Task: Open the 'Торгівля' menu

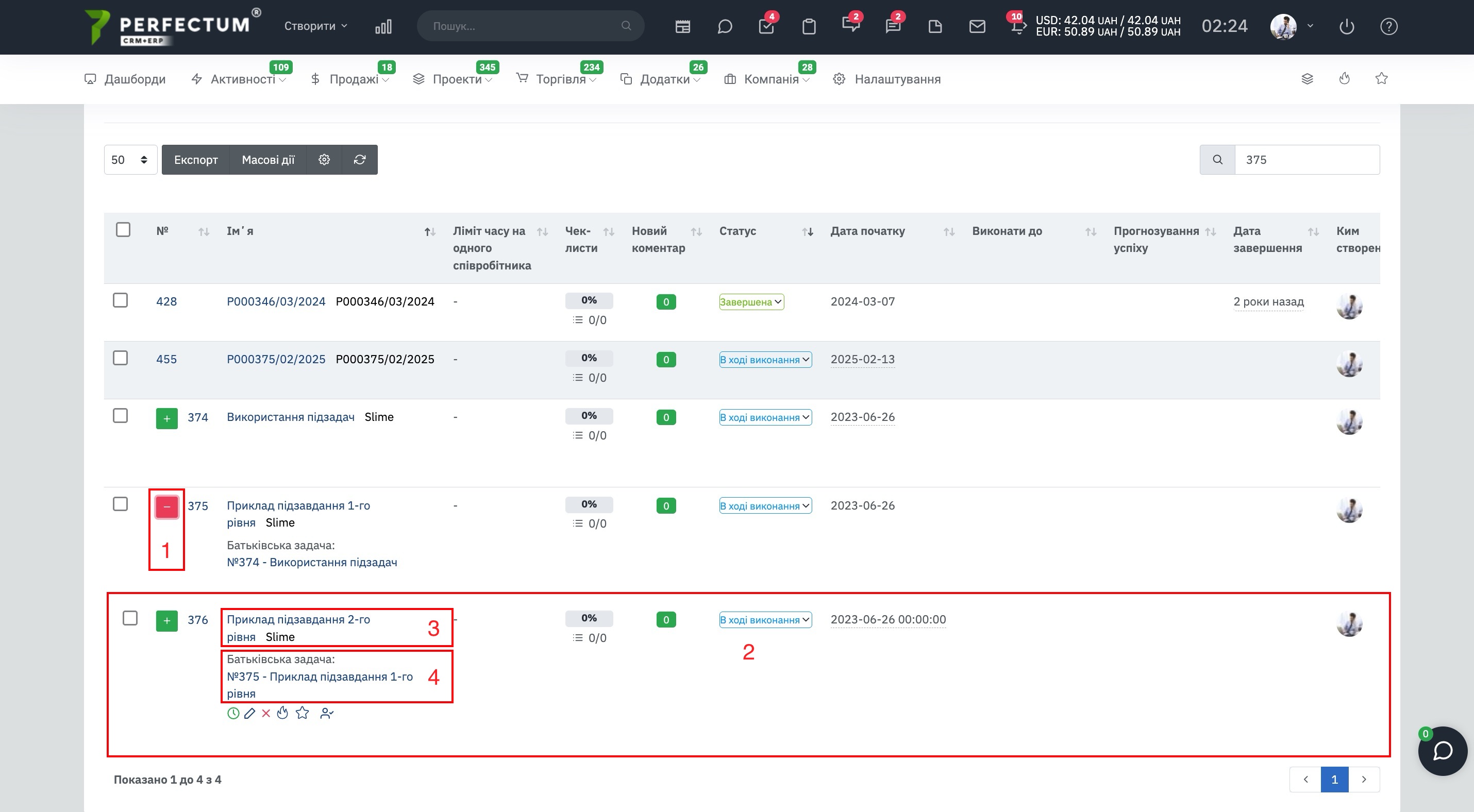Action: pyautogui.click(x=556, y=79)
